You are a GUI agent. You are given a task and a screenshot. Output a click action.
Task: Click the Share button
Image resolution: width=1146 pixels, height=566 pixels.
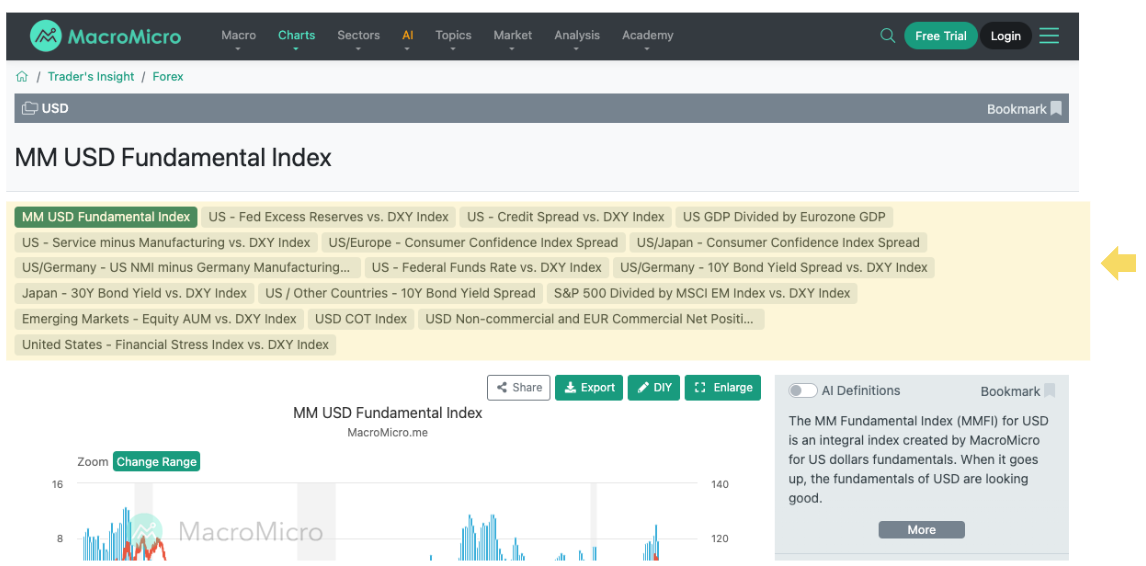click(519, 388)
